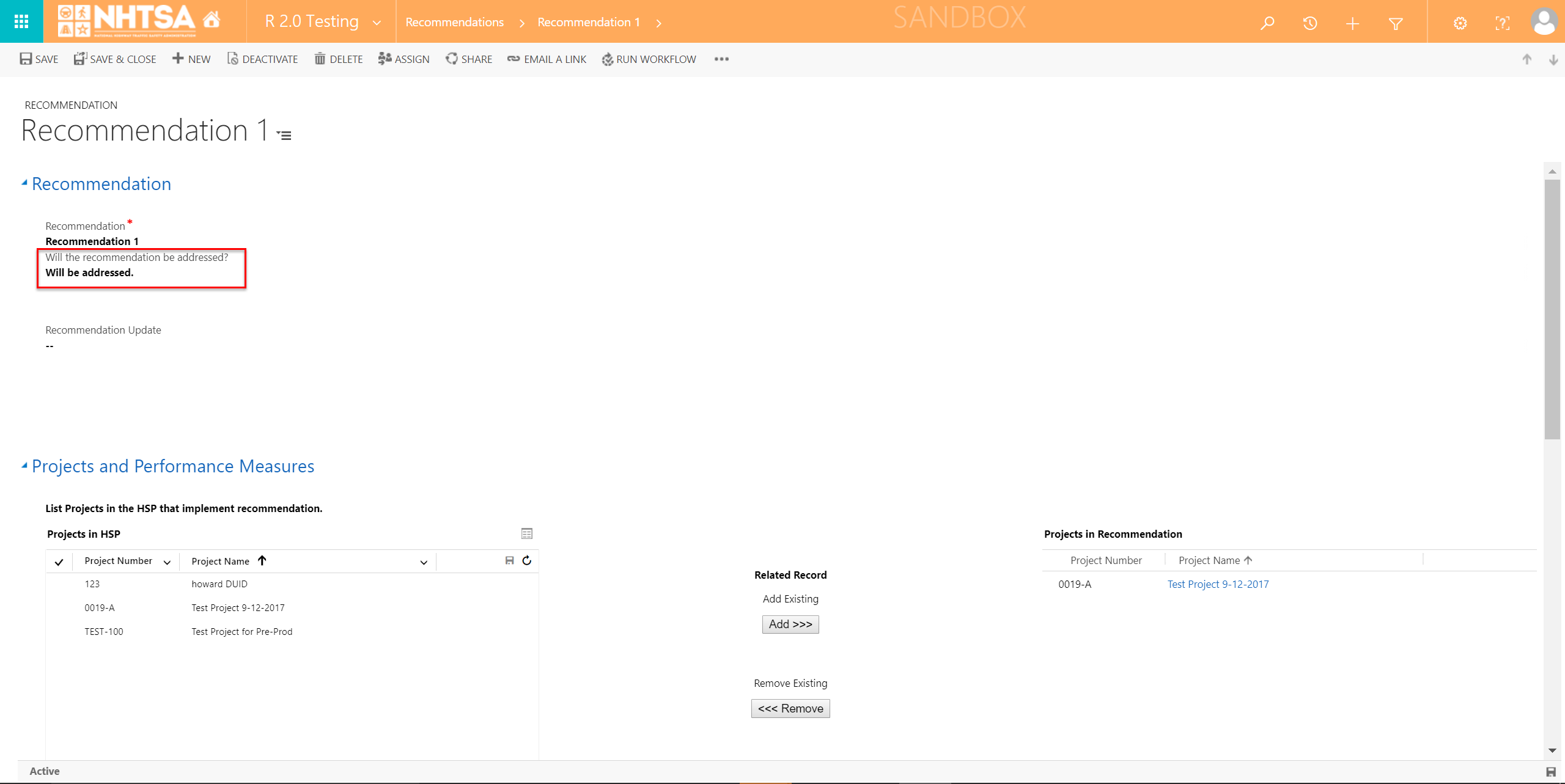Collapse the Projects and Performance Measures section
Image resolution: width=1565 pixels, height=784 pixels.
pos(24,466)
